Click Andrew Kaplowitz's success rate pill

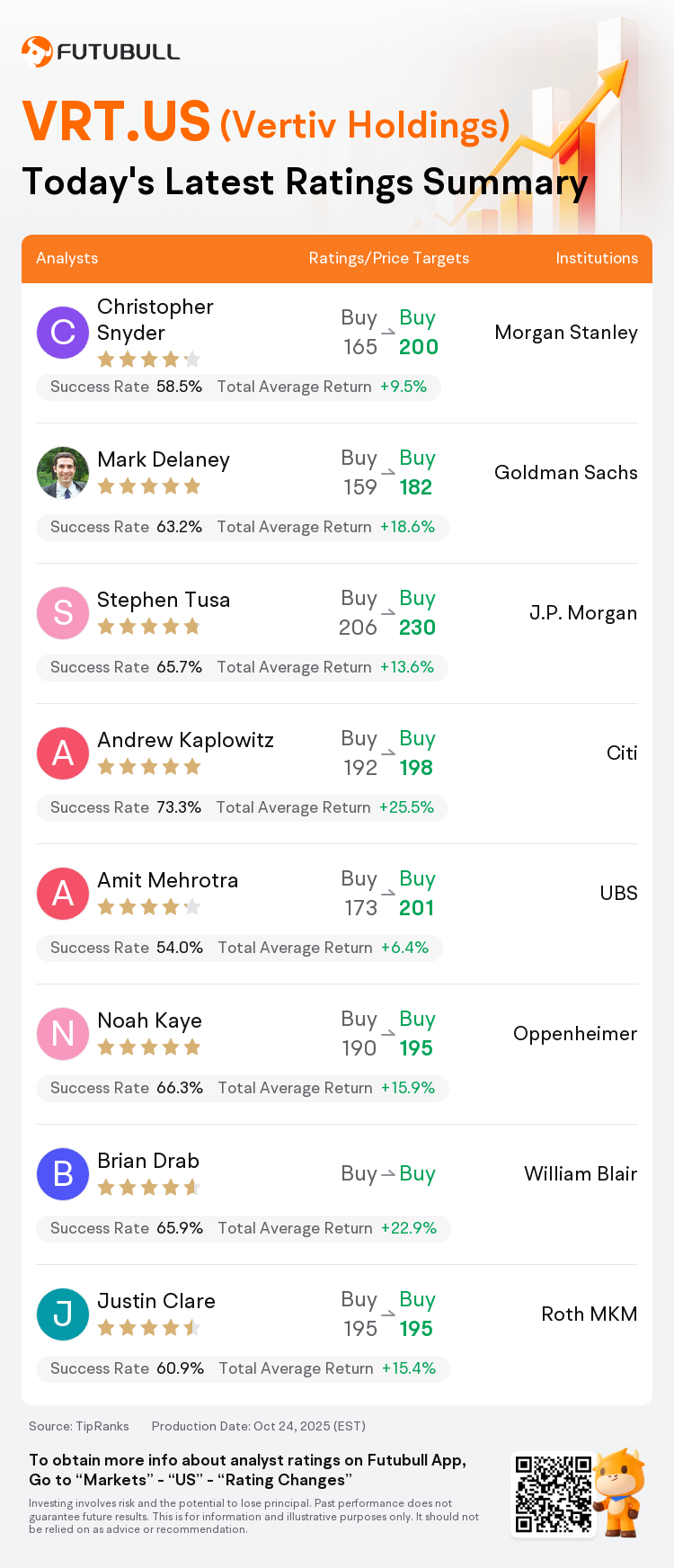click(x=242, y=807)
